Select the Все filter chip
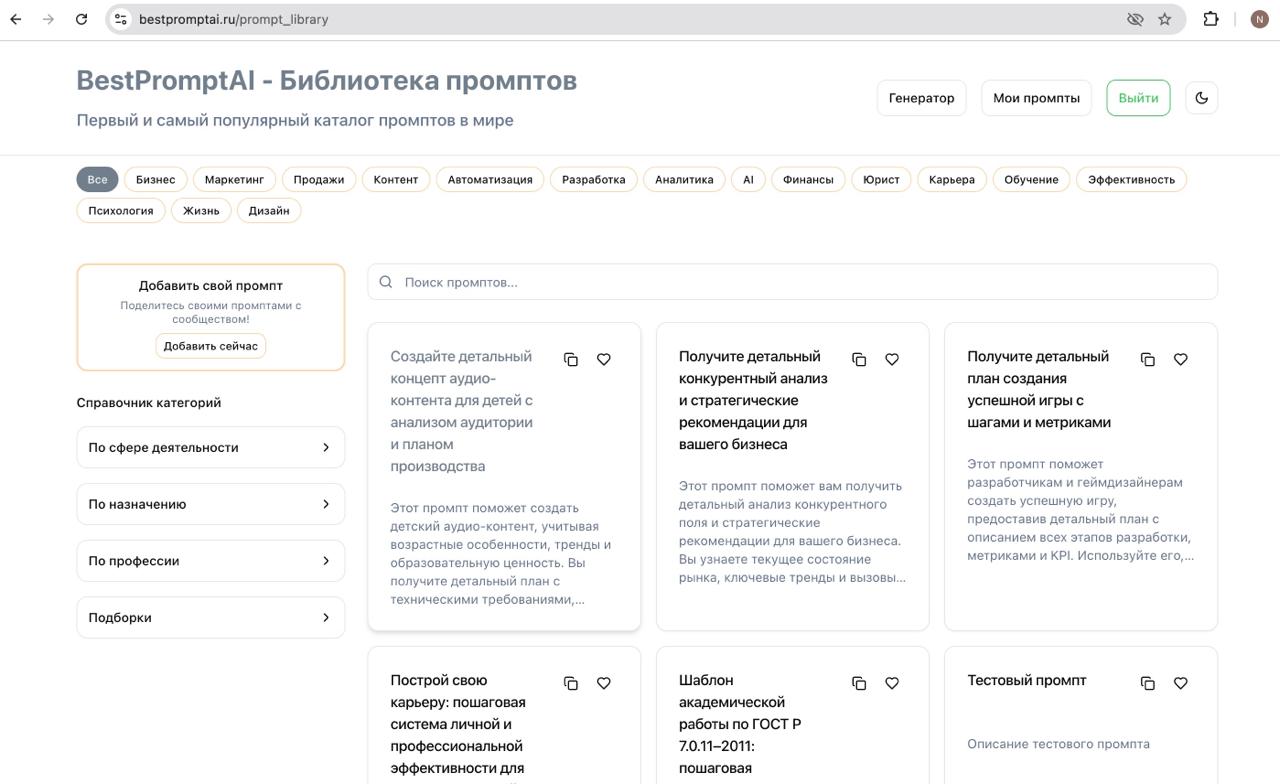 pos(96,179)
